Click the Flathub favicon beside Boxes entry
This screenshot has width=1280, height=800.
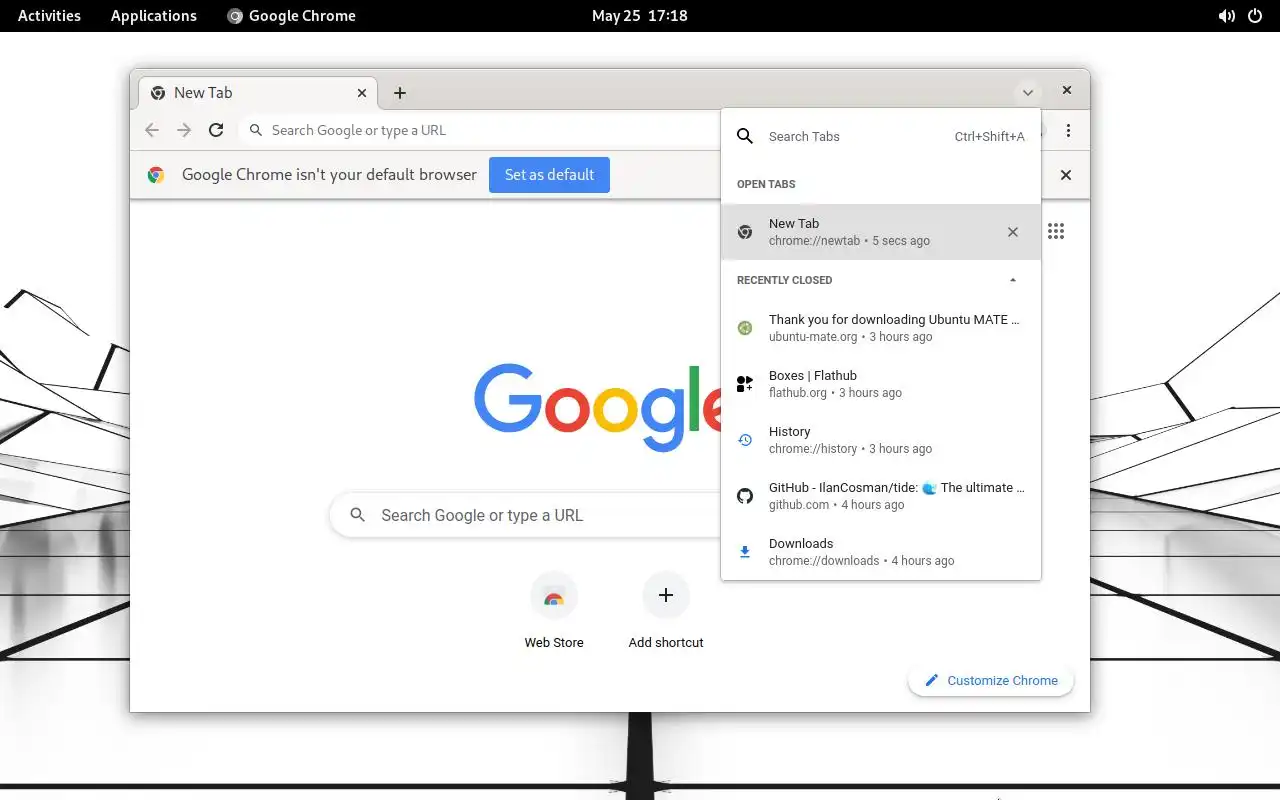click(x=745, y=384)
